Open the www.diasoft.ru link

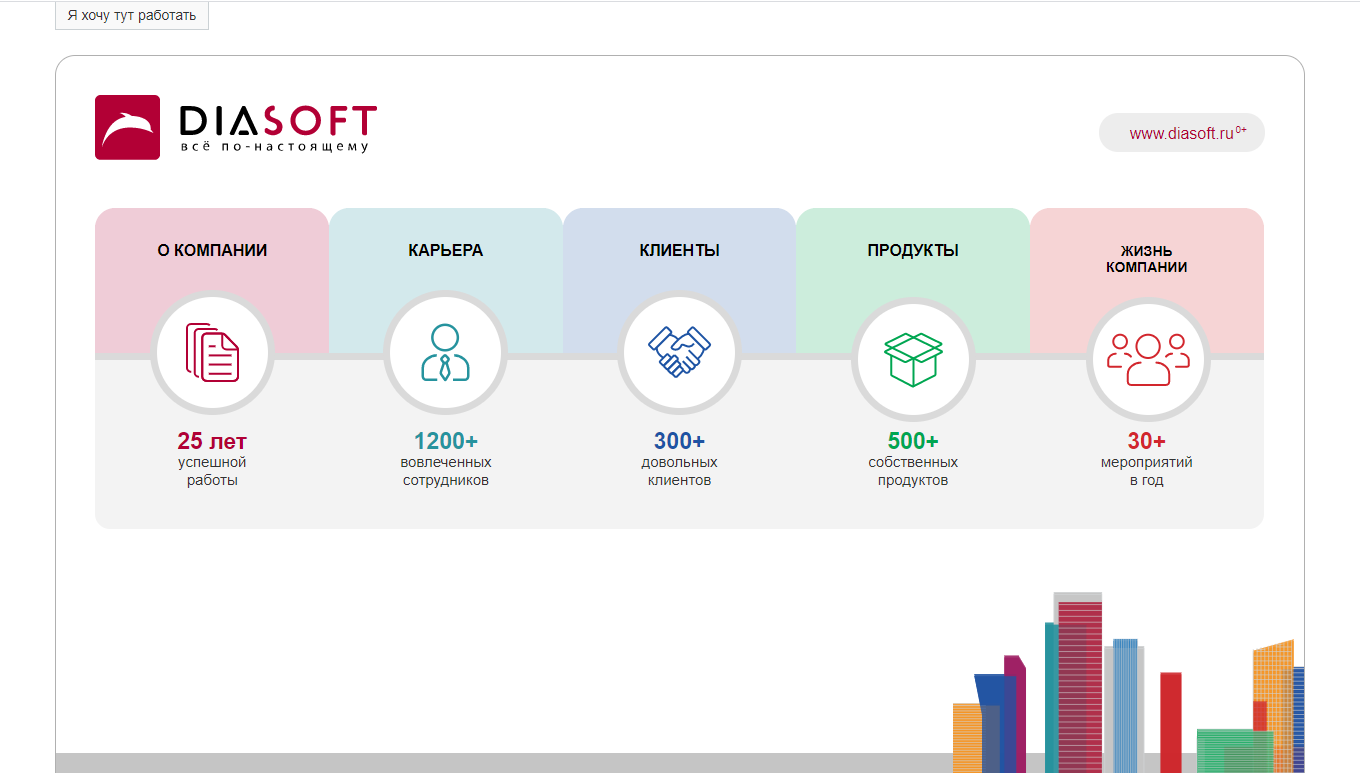pyautogui.click(x=1182, y=133)
